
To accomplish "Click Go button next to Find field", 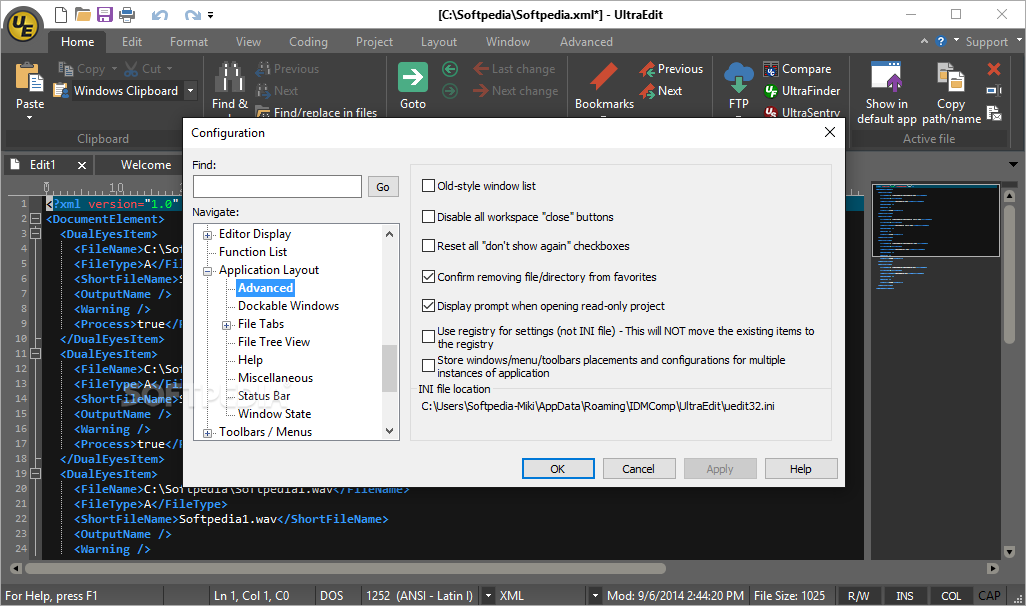I will point(383,187).
